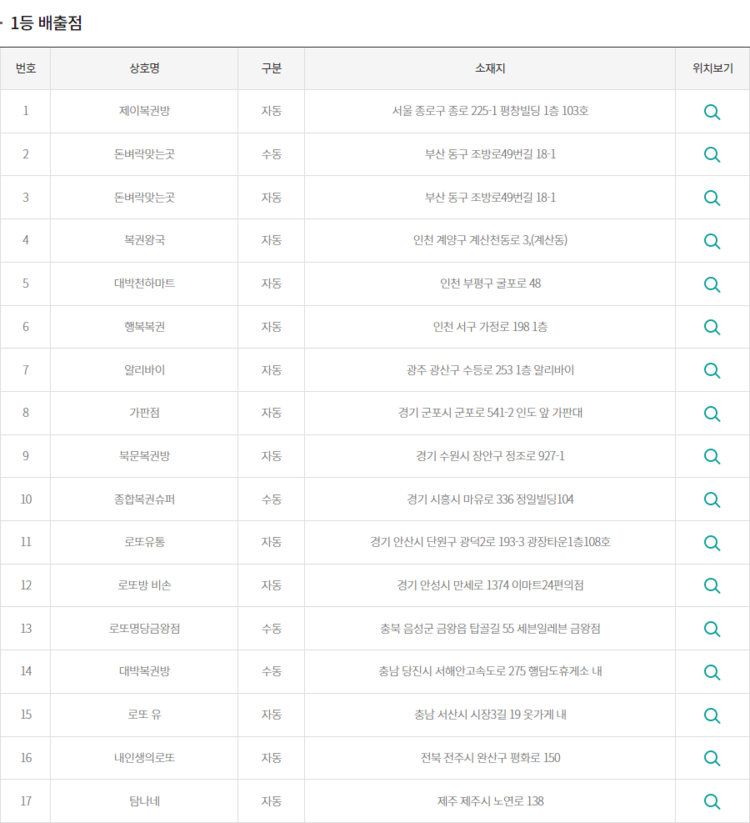Open location search for 대박천하마트
Image resolution: width=750 pixels, height=823 pixels.
712,284
